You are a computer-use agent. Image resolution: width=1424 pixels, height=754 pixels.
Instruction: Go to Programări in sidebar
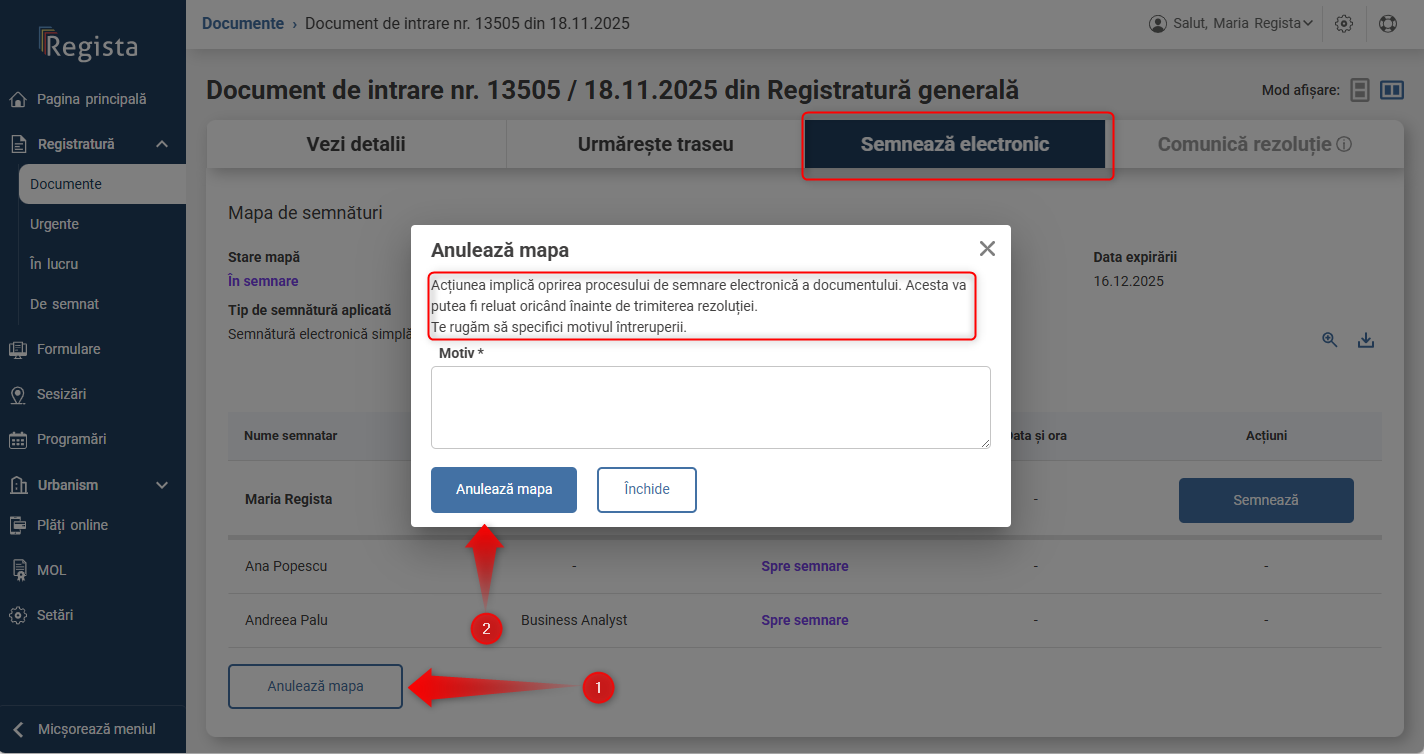[71, 439]
